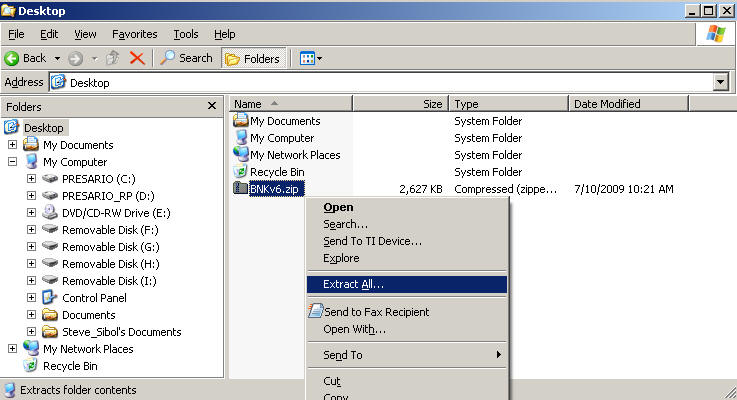This screenshot has height=400, width=737.
Task: Click the Documents folder icon in tree
Action: click(x=50, y=314)
